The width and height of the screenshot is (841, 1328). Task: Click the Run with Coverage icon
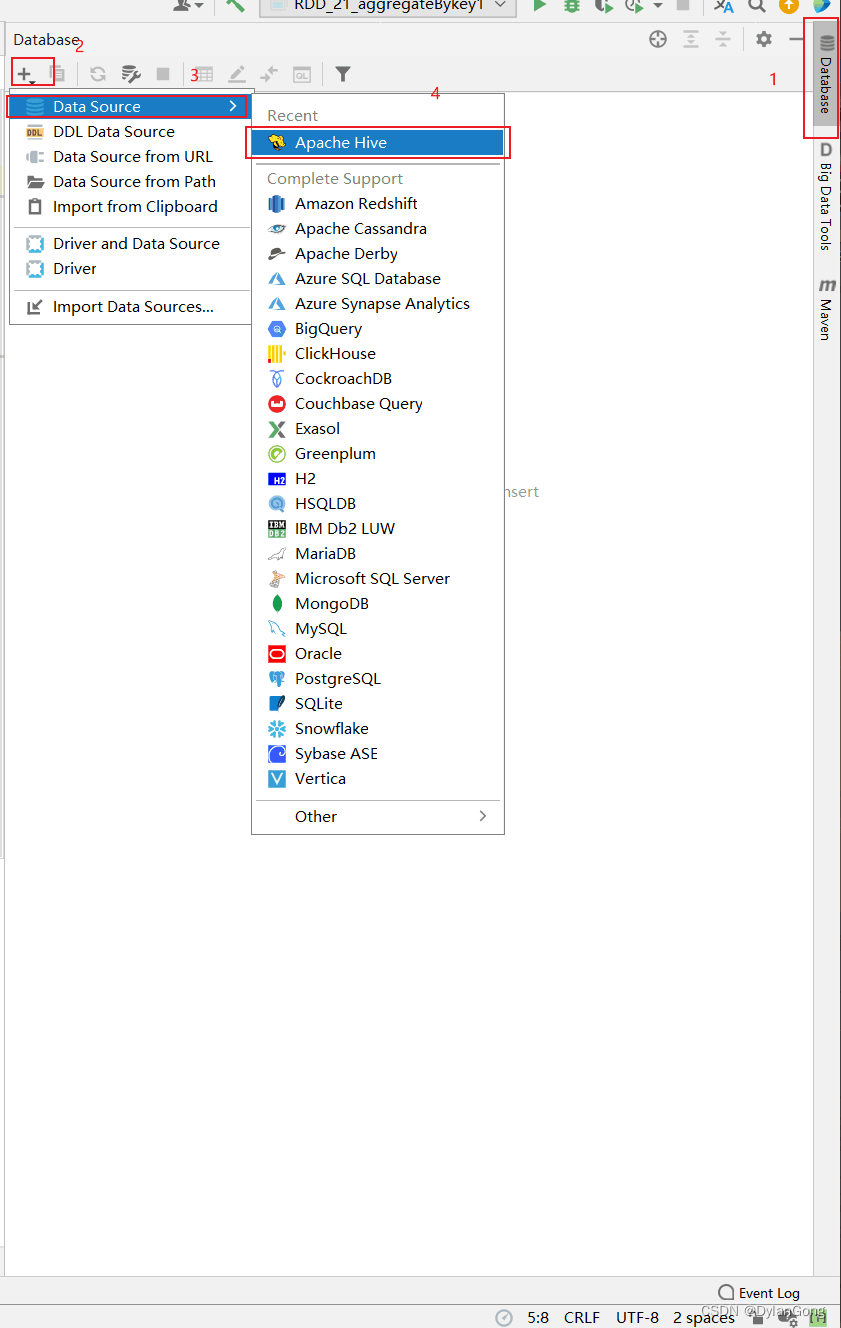click(603, 5)
